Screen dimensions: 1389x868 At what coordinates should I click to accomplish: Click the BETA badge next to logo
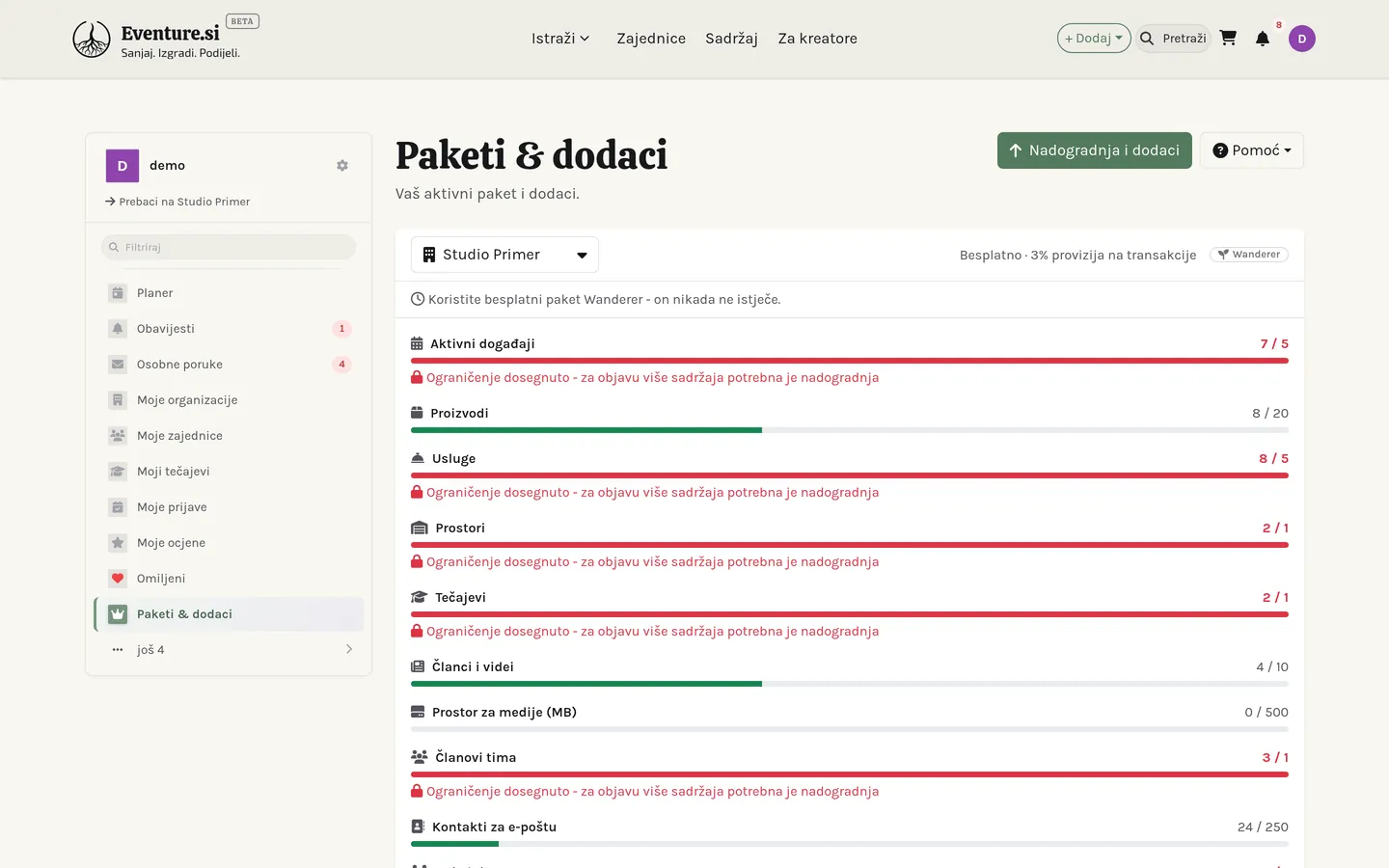(242, 21)
